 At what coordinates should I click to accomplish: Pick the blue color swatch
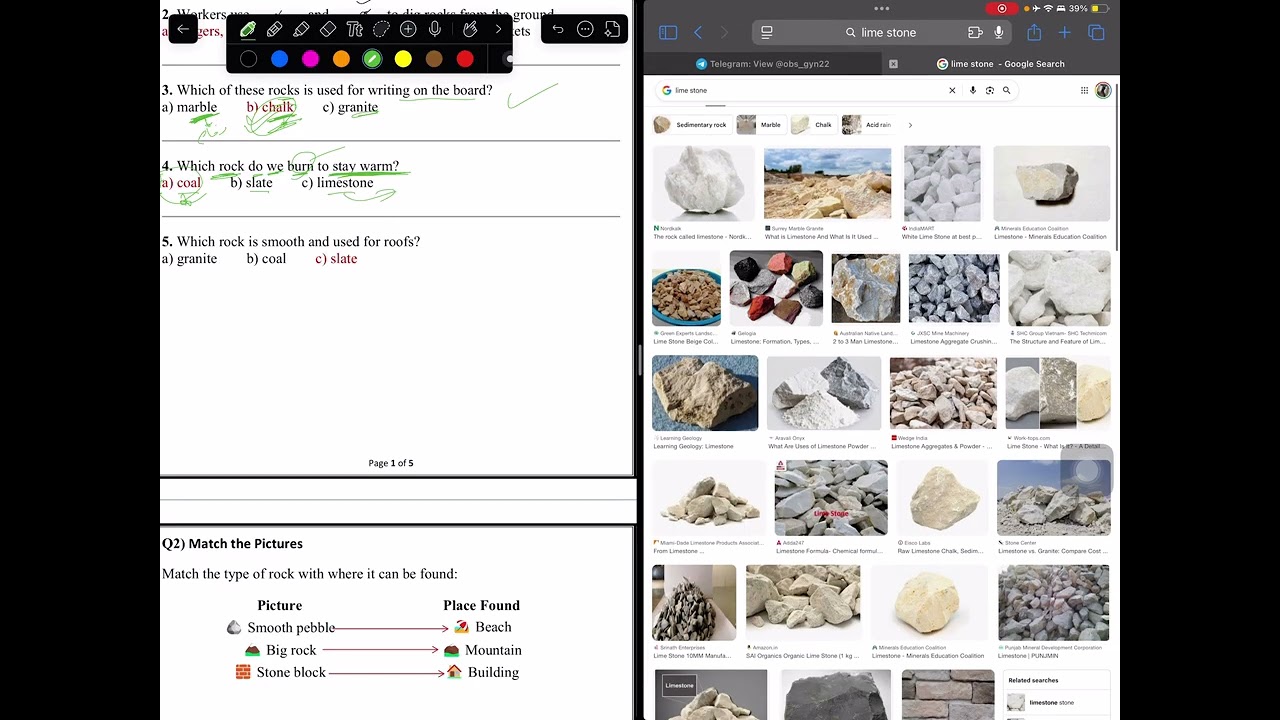279,60
